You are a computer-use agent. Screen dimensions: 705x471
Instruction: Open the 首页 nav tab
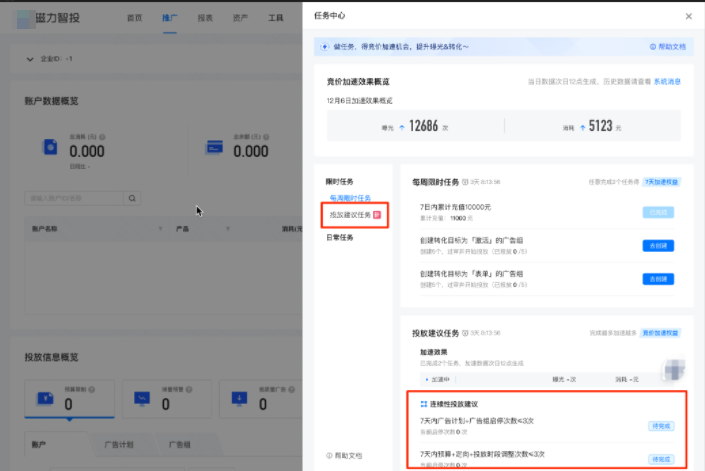point(134,18)
